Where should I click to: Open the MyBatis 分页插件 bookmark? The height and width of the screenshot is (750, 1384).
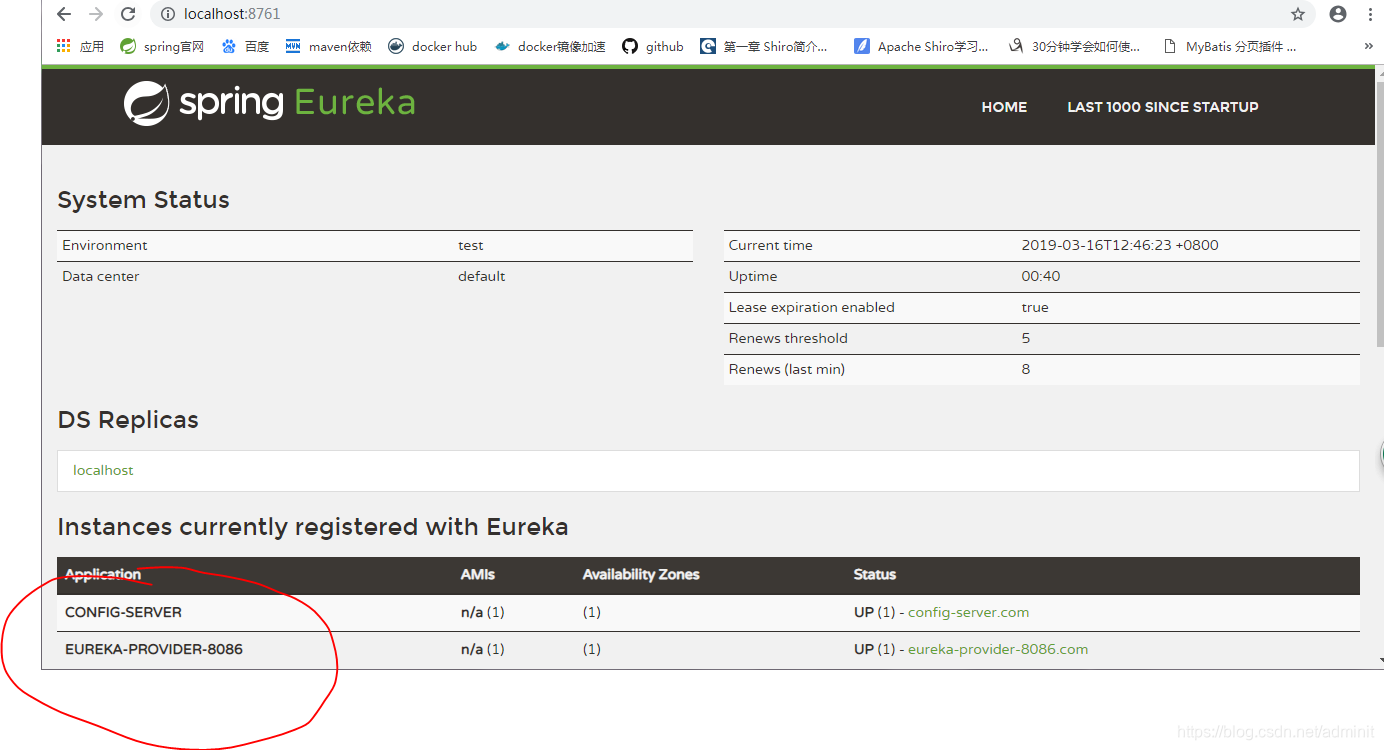pyautogui.click(x=1230, y=46)
